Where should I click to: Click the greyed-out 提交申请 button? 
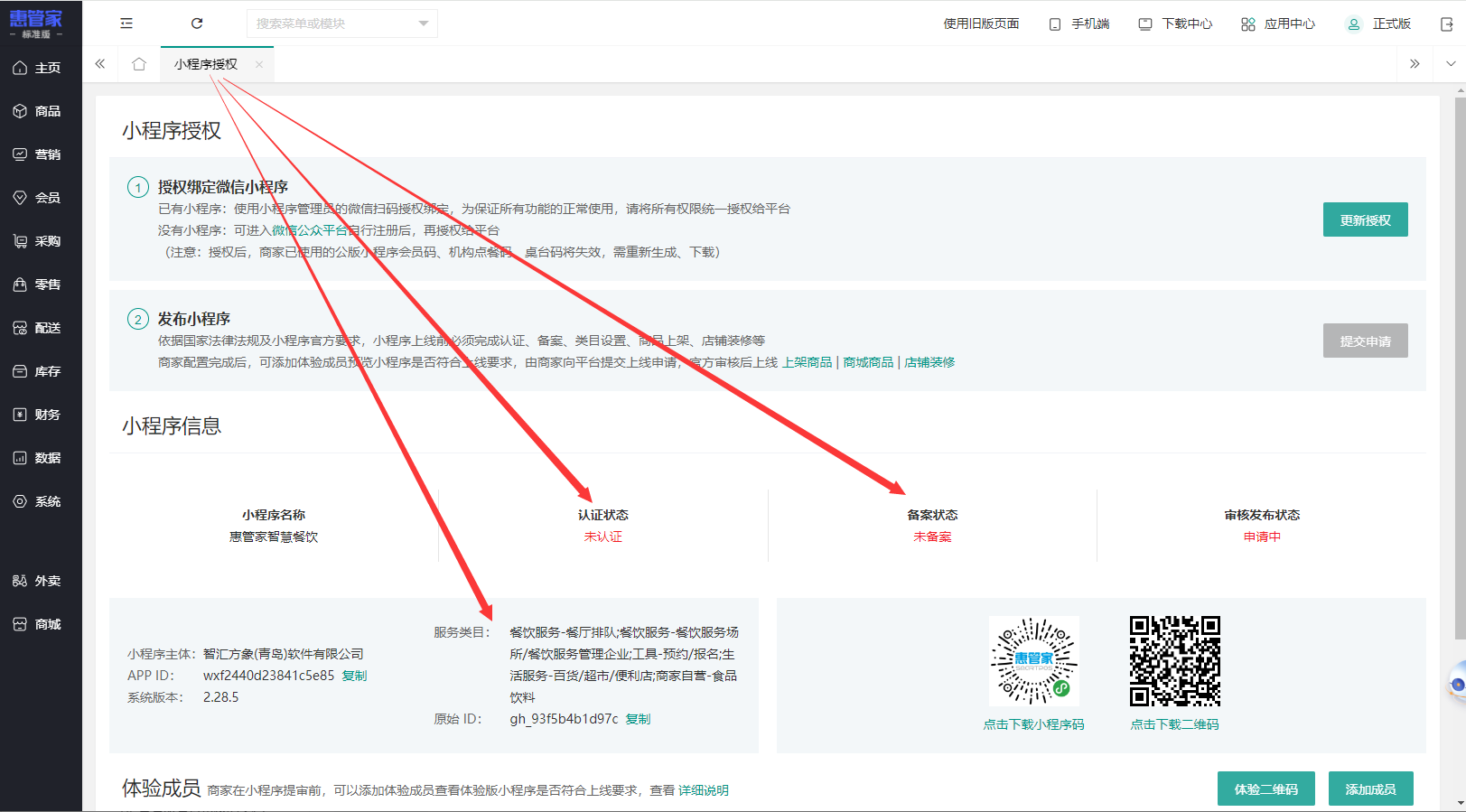point(1365,341)
